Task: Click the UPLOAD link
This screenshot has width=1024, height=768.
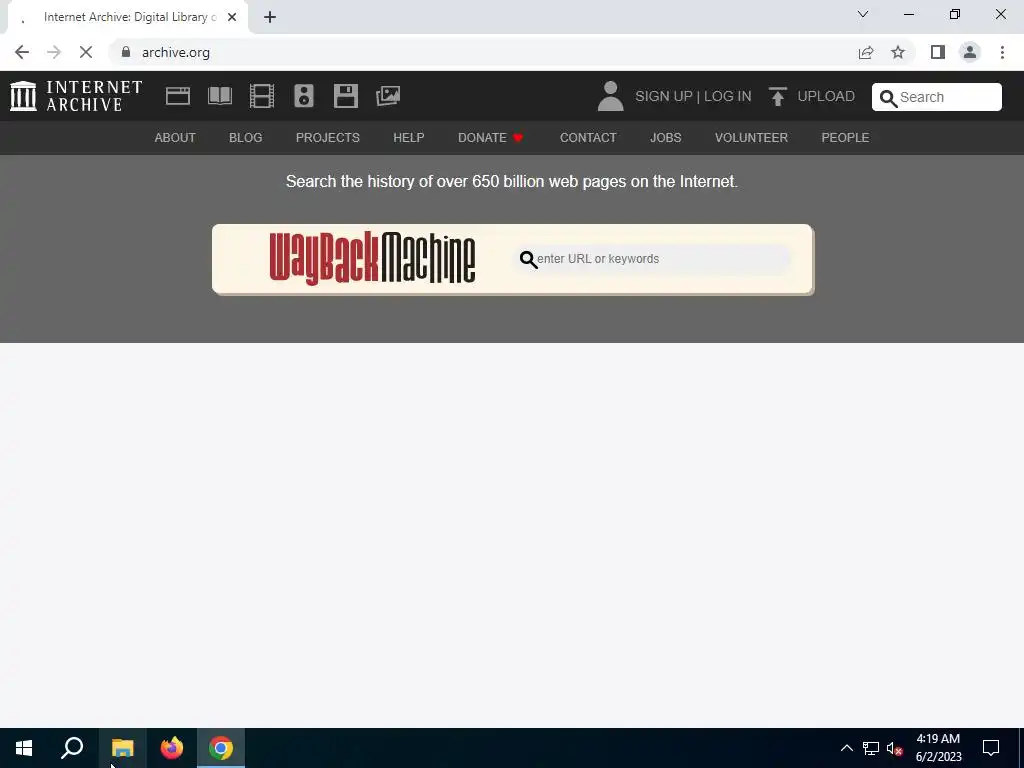Action: click(826, 97)
